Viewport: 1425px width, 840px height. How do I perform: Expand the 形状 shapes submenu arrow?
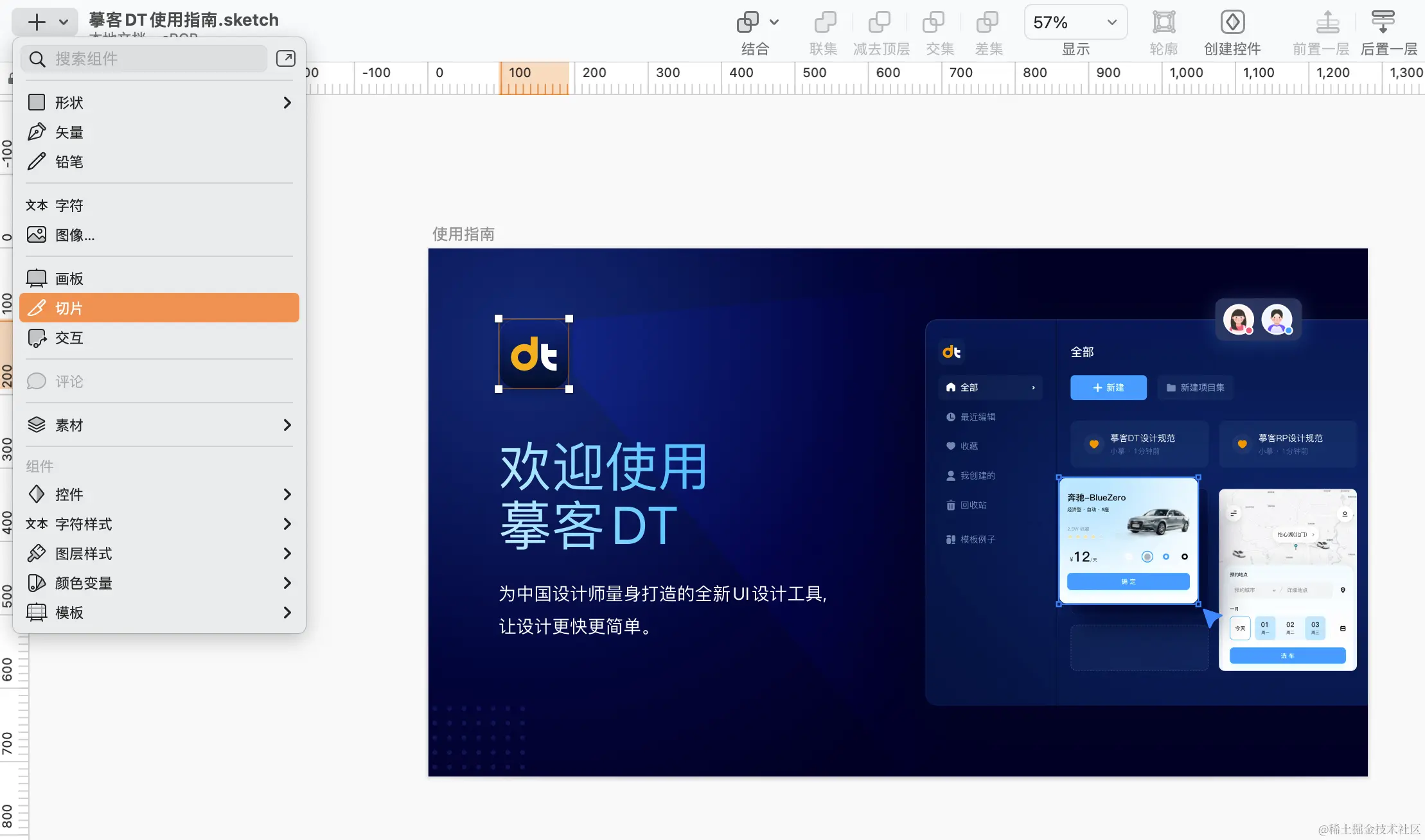click(287, 103)
